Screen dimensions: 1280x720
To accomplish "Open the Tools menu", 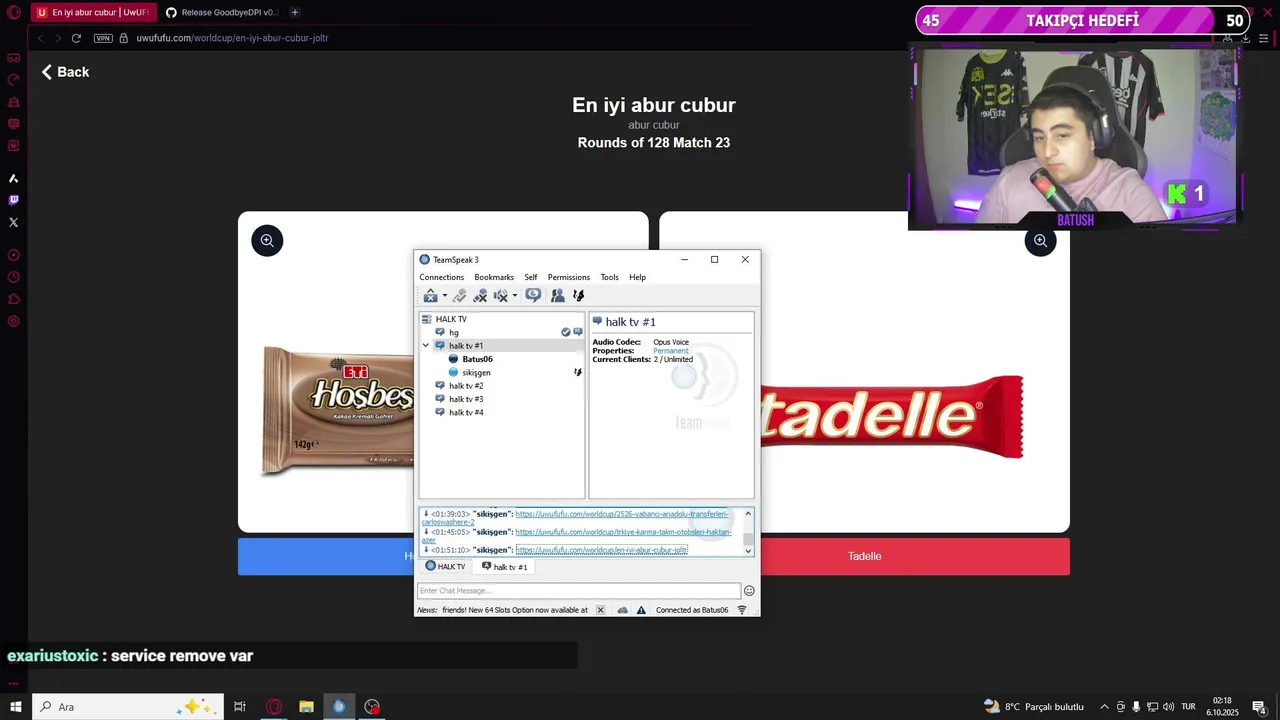I will [x=609, y=277].
